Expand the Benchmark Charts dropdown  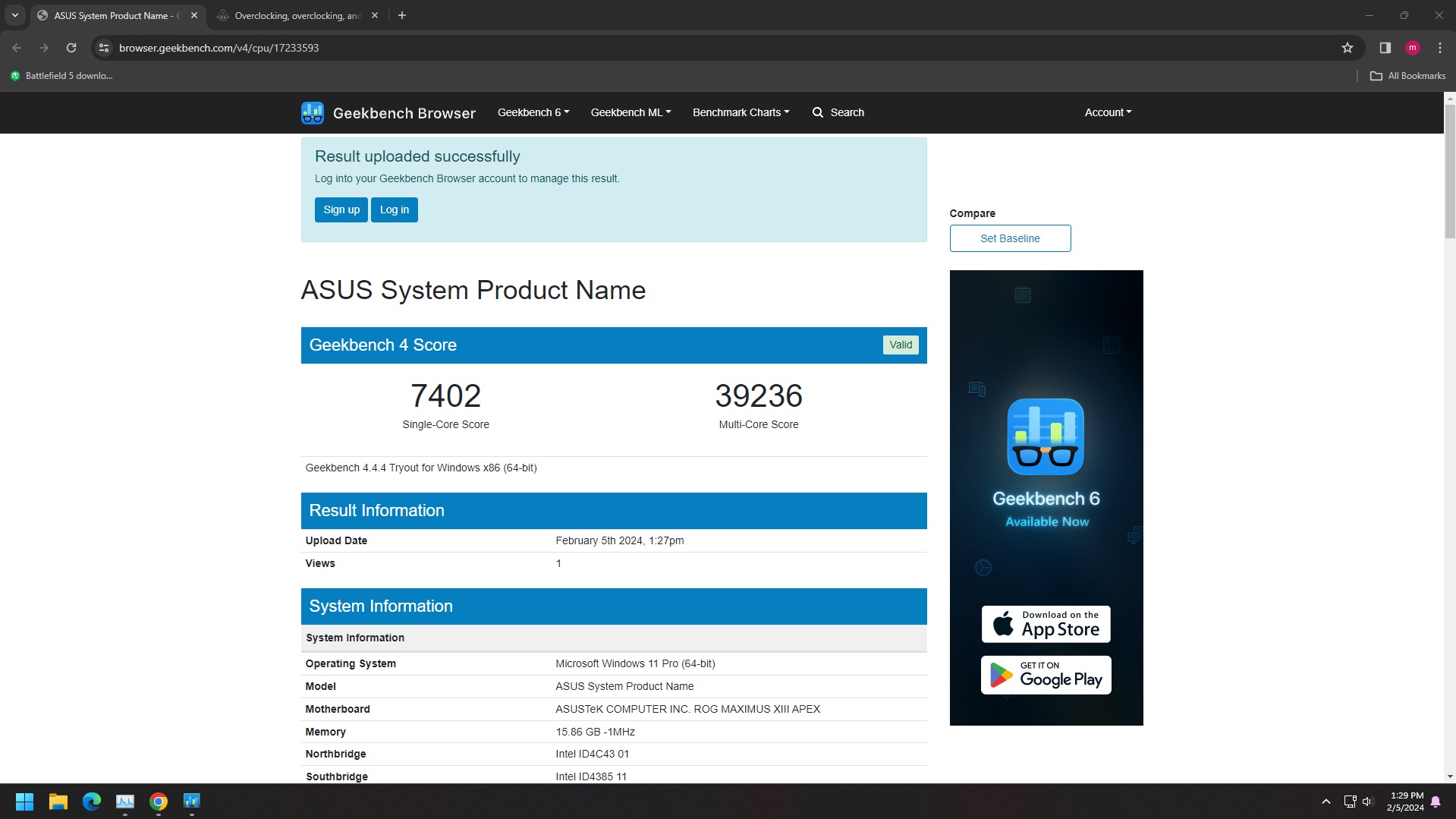coord(741,112)
